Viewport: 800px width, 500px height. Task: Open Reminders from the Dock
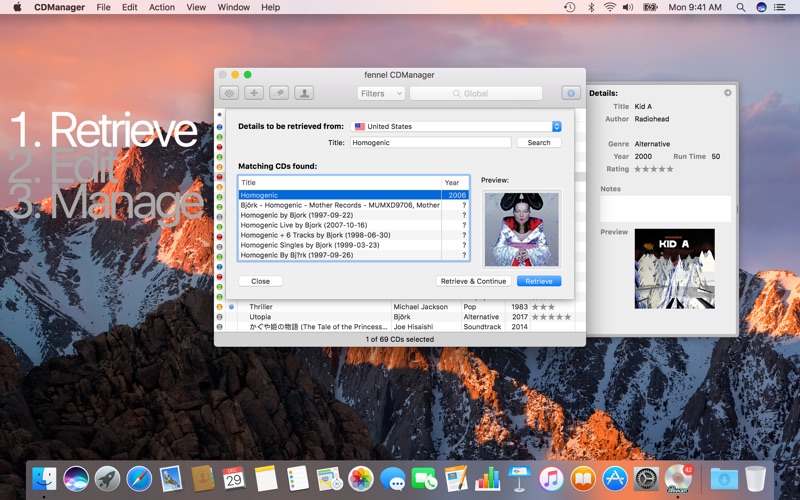click(x=297, y=479)
